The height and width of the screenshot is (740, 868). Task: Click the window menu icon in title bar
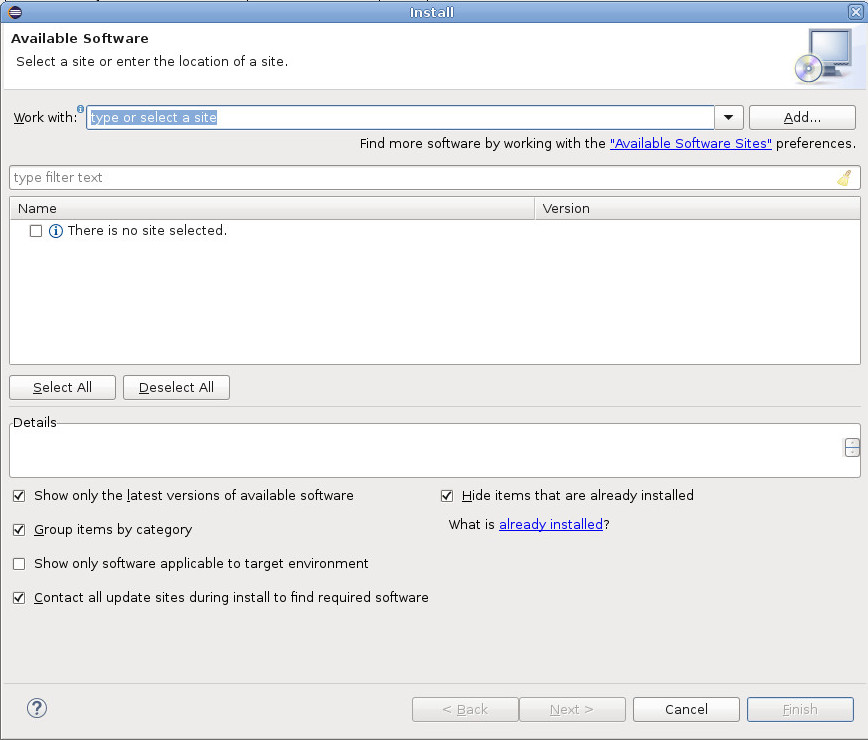click(13, 11)
